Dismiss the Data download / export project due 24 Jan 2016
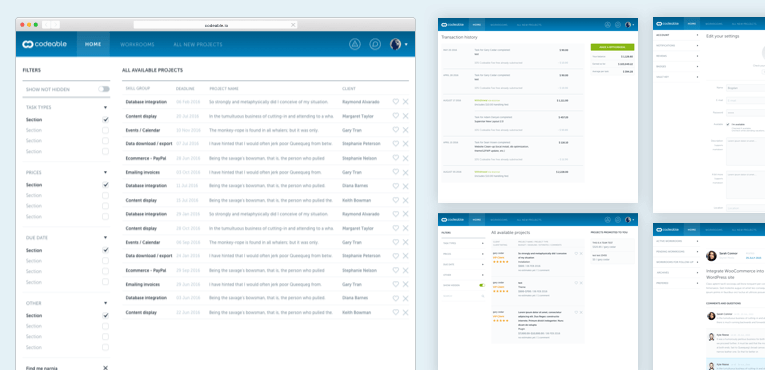765x370 pixels. click(x=405, y=256)
